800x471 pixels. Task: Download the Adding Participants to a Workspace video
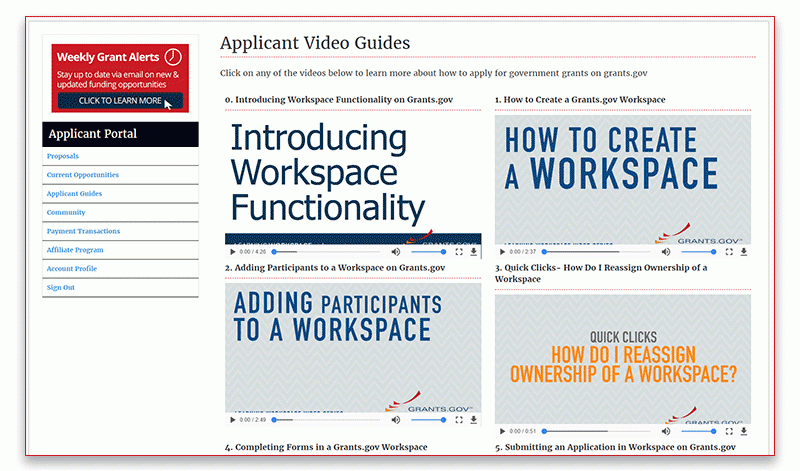pos(474,420)
